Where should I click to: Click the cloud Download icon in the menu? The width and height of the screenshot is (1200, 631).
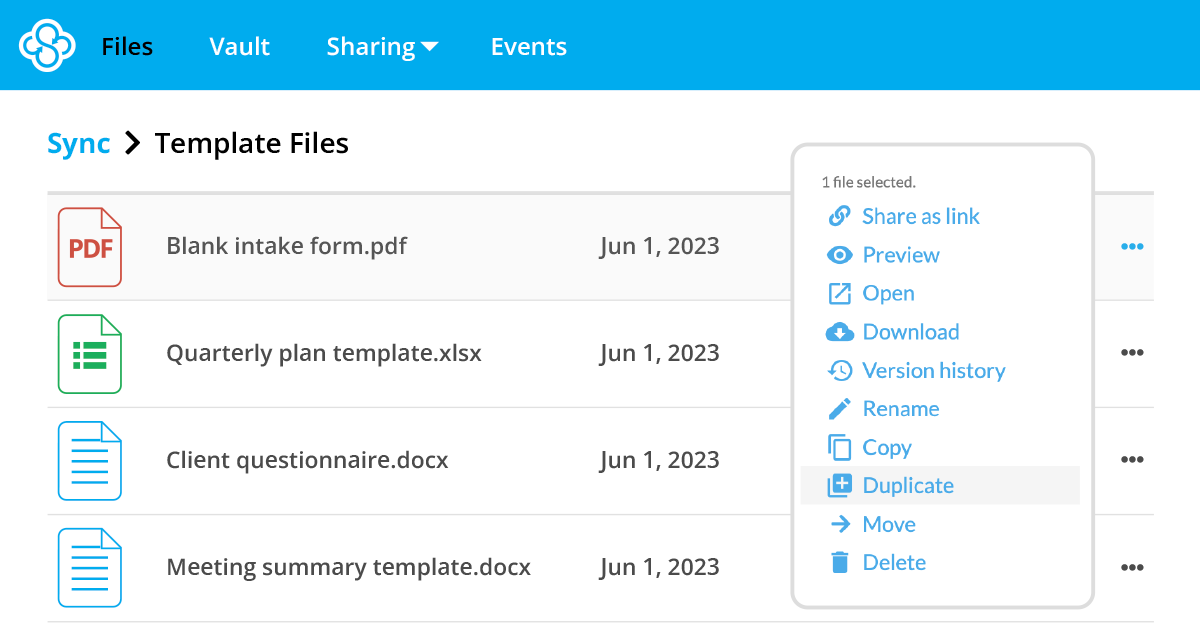840,331
